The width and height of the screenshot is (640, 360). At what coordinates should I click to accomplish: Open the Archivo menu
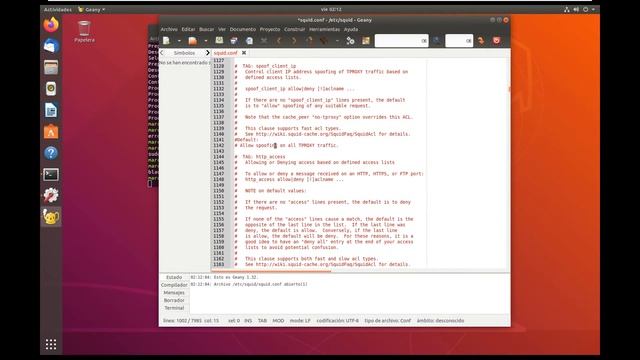169,29
